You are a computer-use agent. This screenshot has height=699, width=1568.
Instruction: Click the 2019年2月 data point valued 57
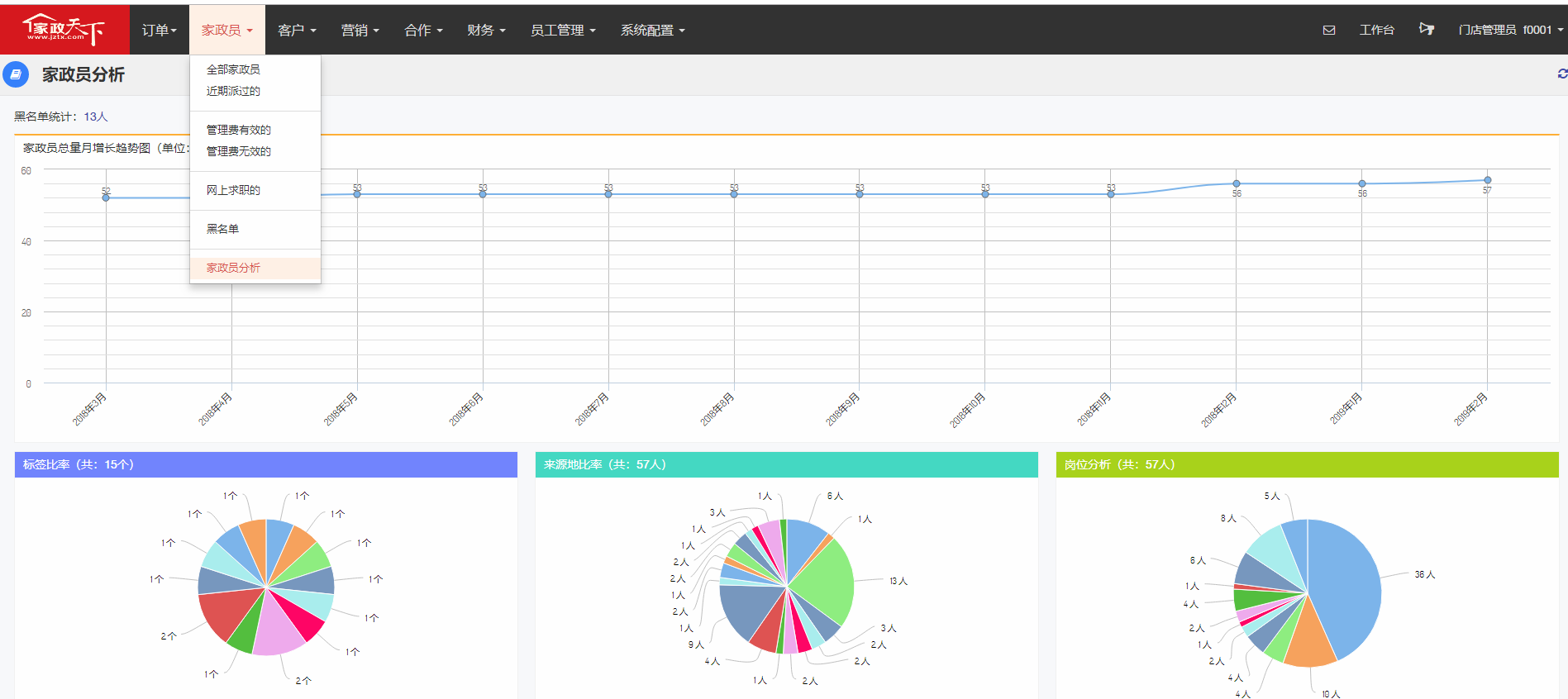pyautogui.click(x=1487, y=180)
